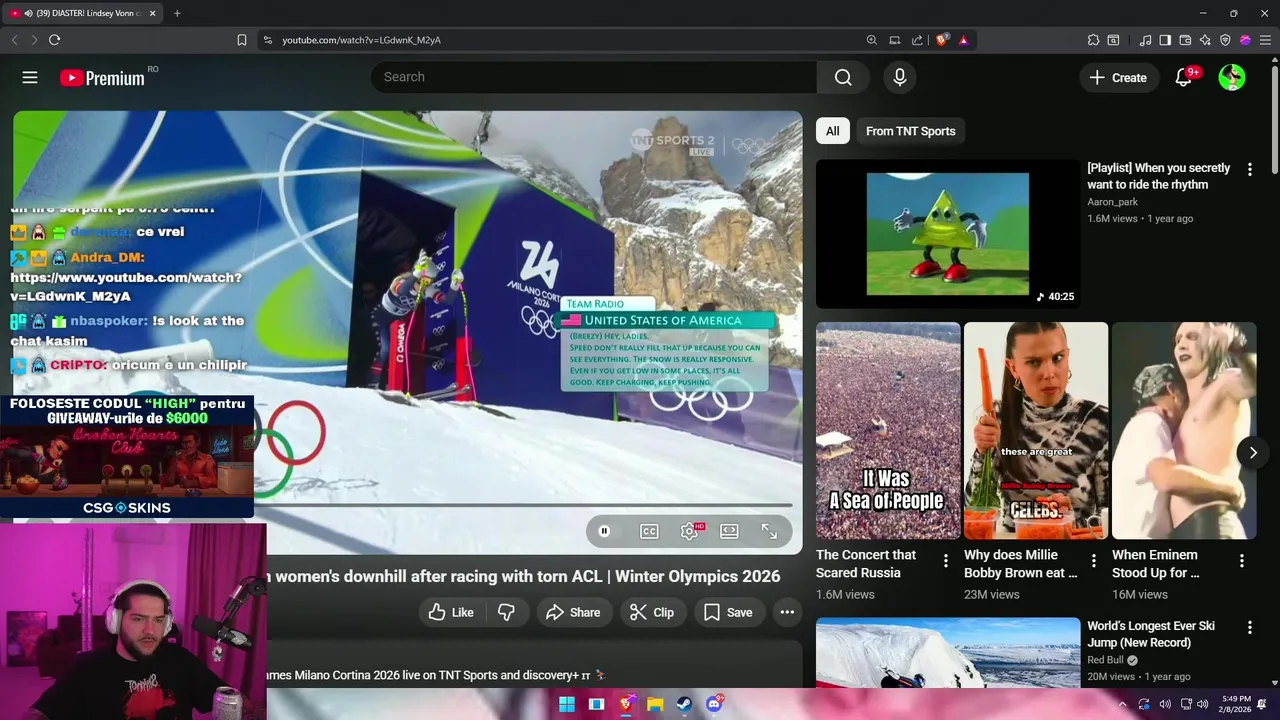Start voice search with microphone icon
The height and width of the screenshot is (720, 1280).
(899, 77)
